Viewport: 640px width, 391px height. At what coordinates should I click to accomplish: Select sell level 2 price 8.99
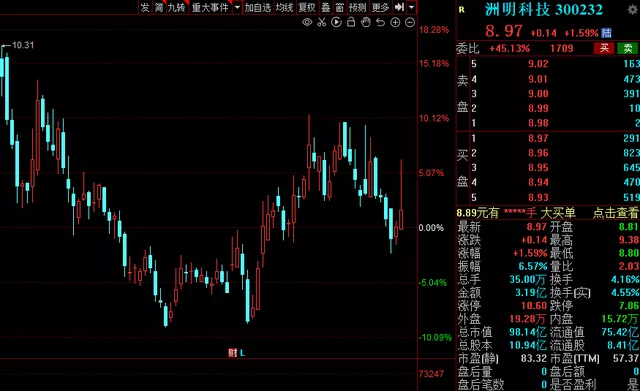tap(538, 108)
